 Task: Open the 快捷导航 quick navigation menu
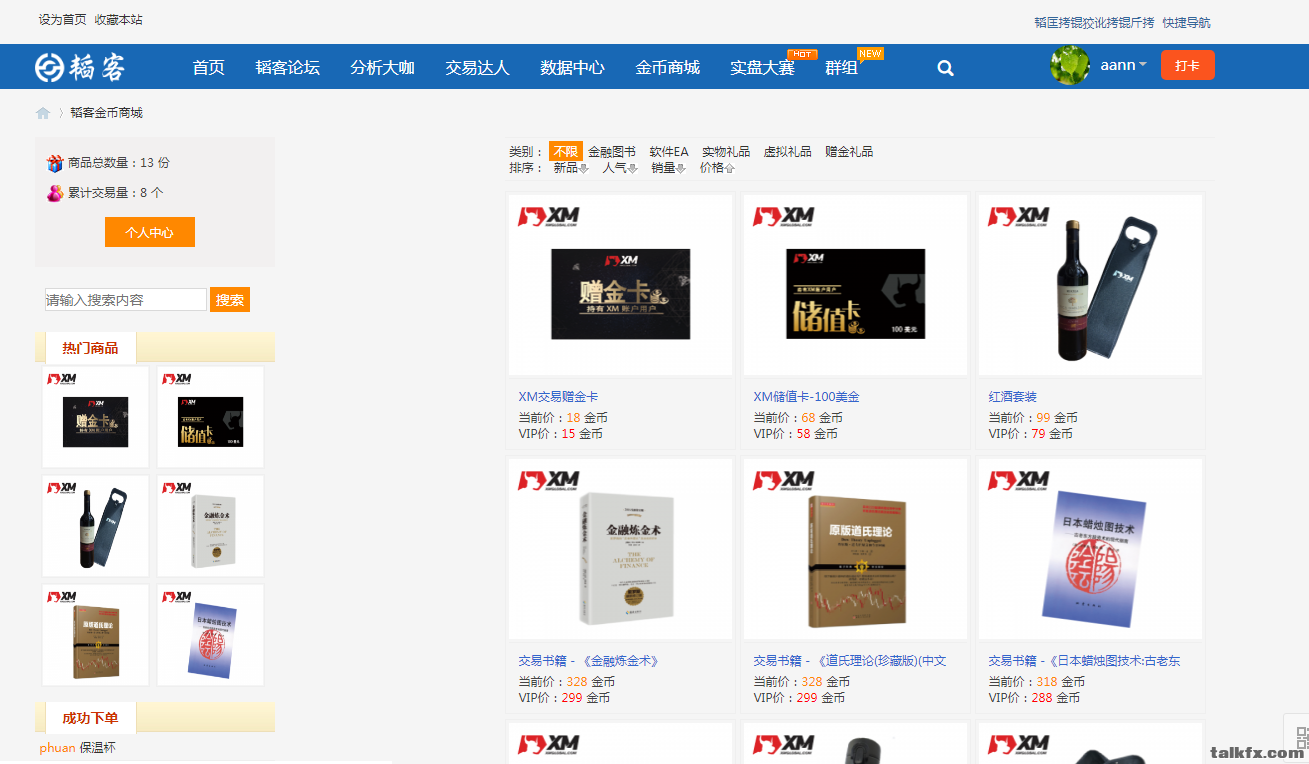coord(1186,22)
